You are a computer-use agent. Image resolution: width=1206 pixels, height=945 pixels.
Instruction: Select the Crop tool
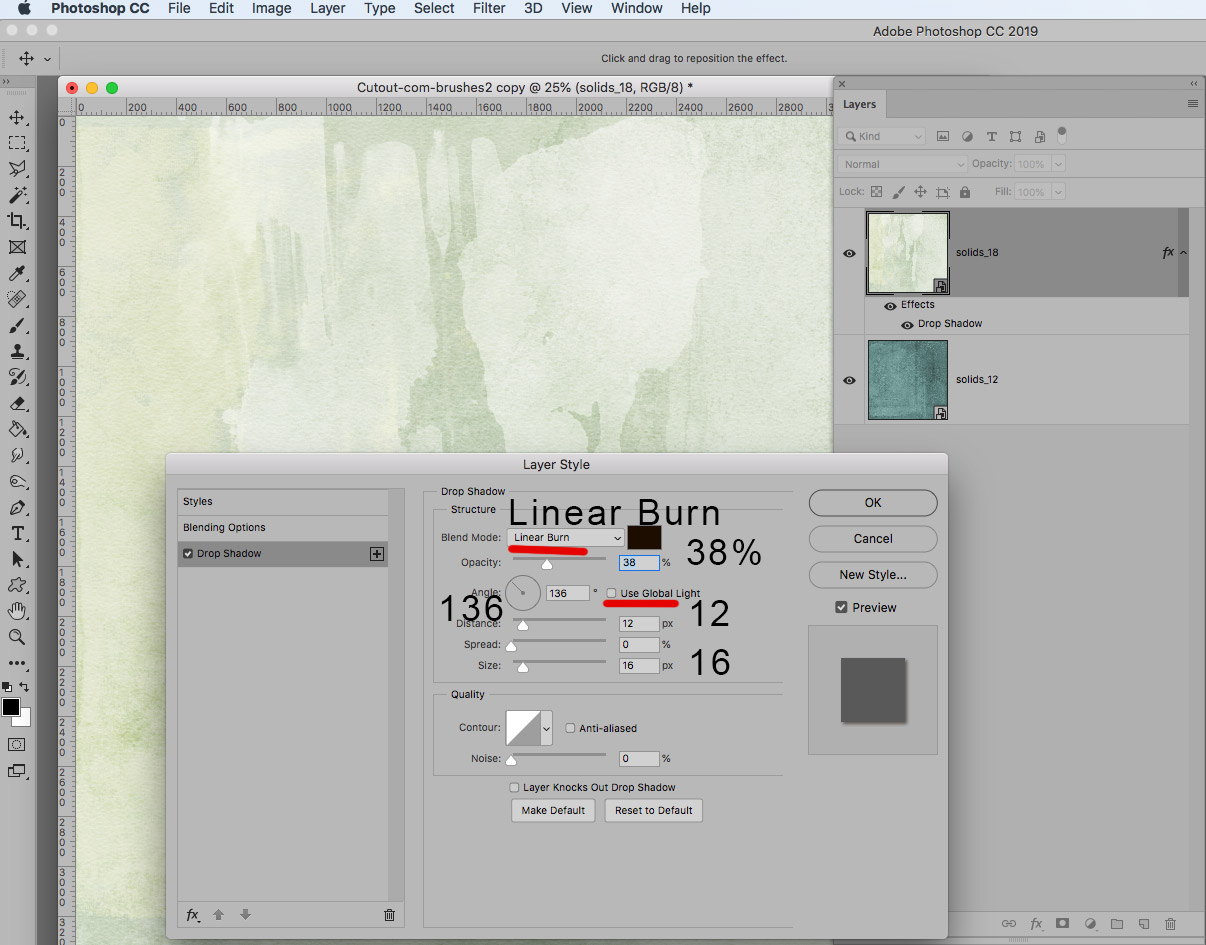17,221
